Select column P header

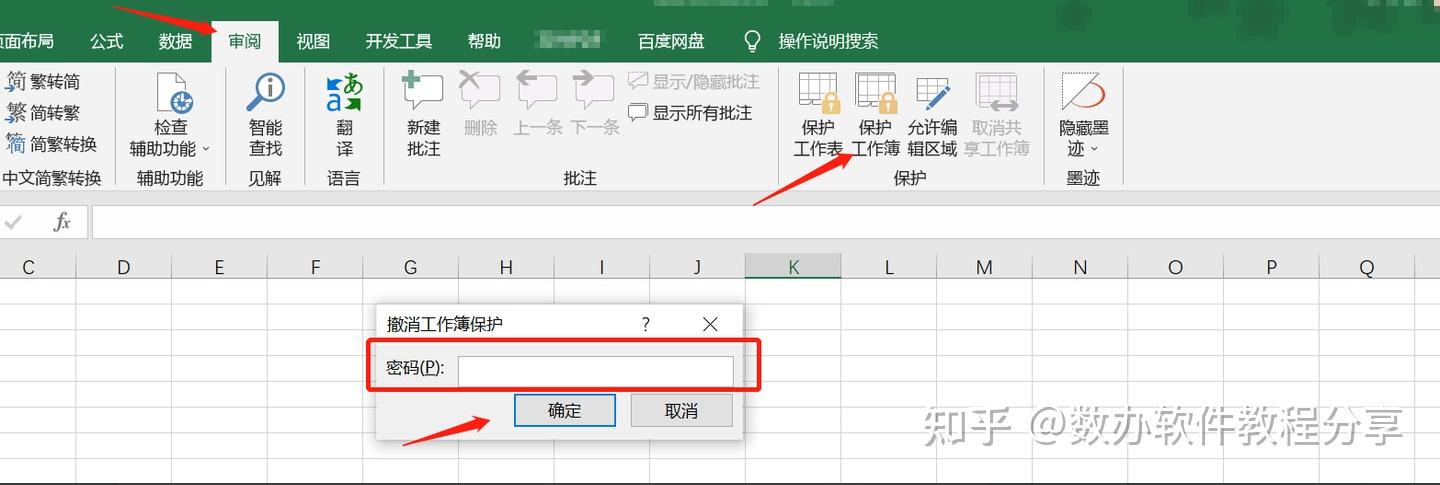pos(1271,267)
